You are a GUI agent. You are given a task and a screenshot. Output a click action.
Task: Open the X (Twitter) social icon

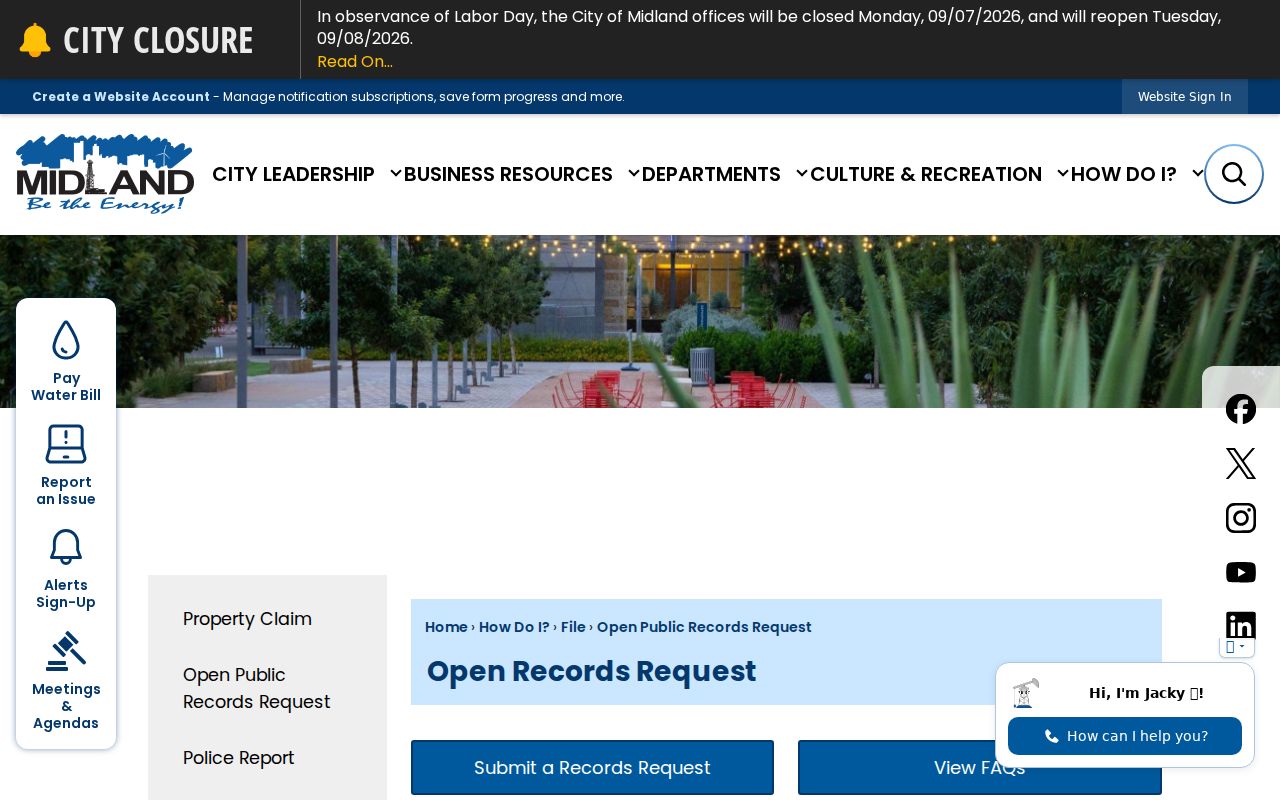click(1241, 463)
